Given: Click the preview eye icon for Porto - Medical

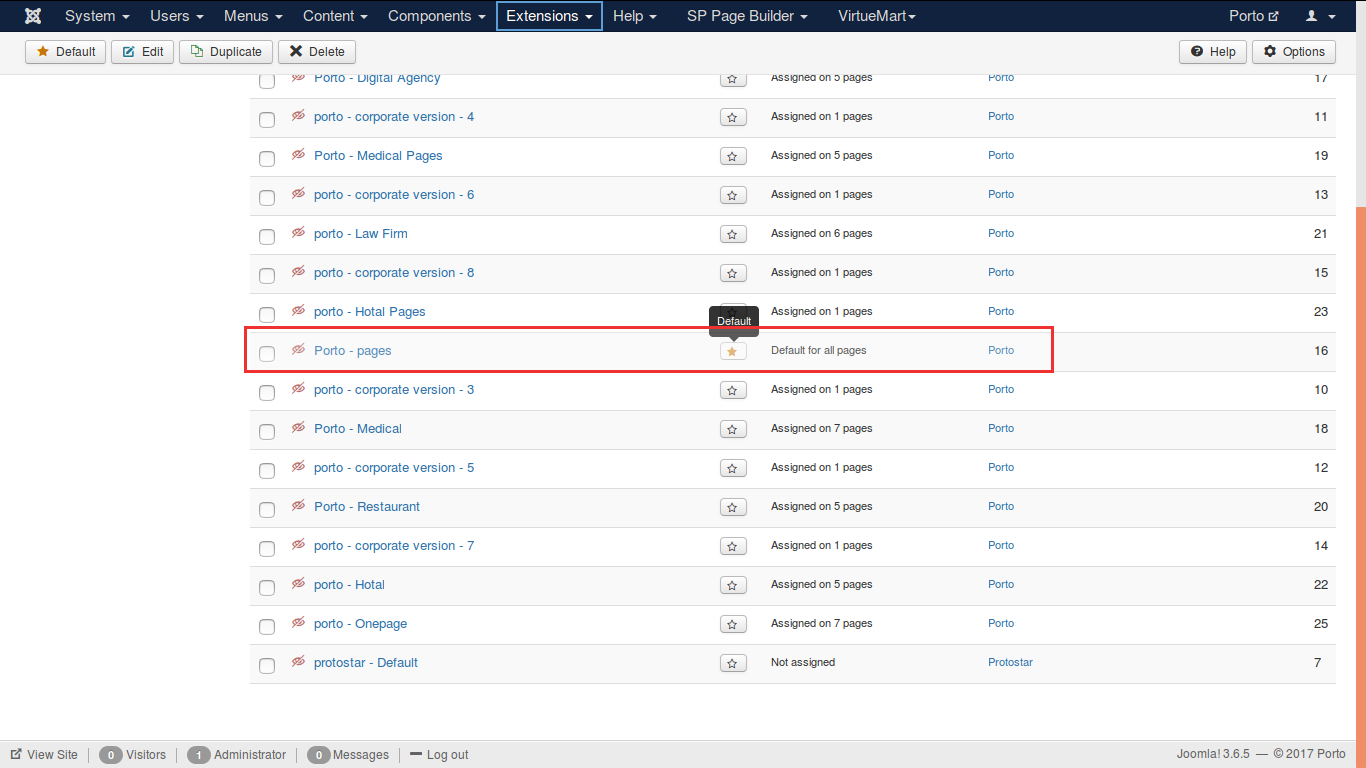Looking at the screenshot, I should pos(298,427).
